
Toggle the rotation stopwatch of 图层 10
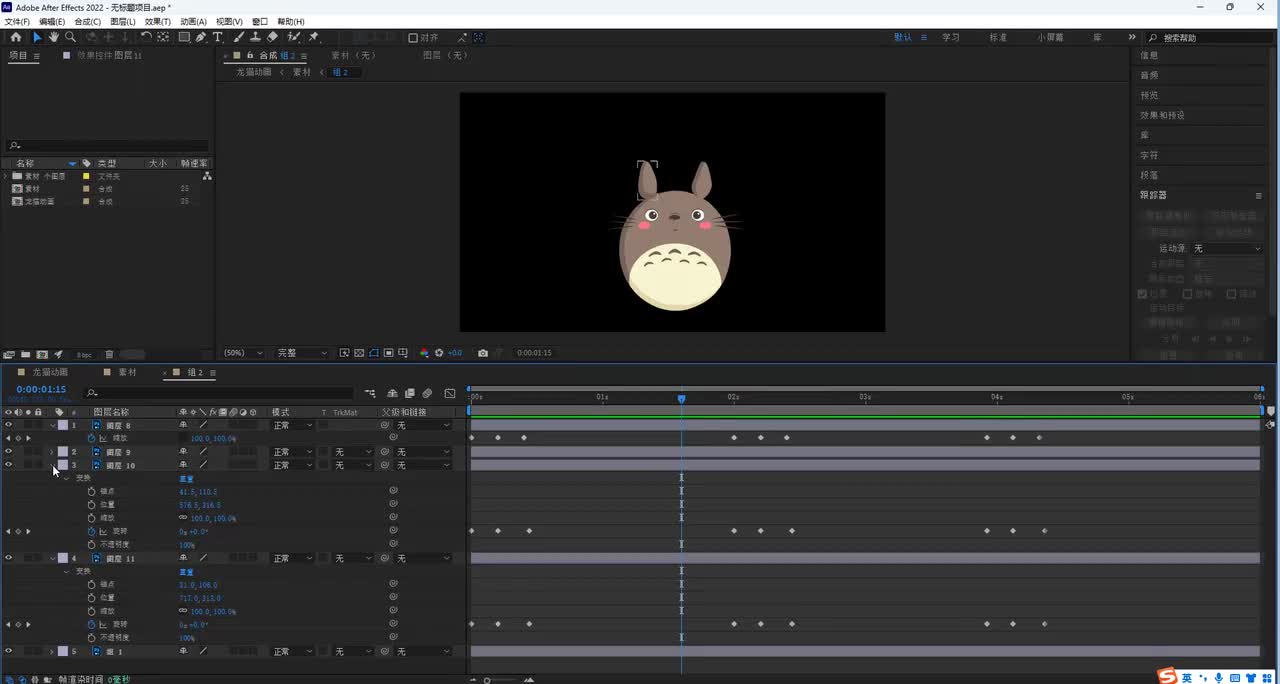pos(91,531)
